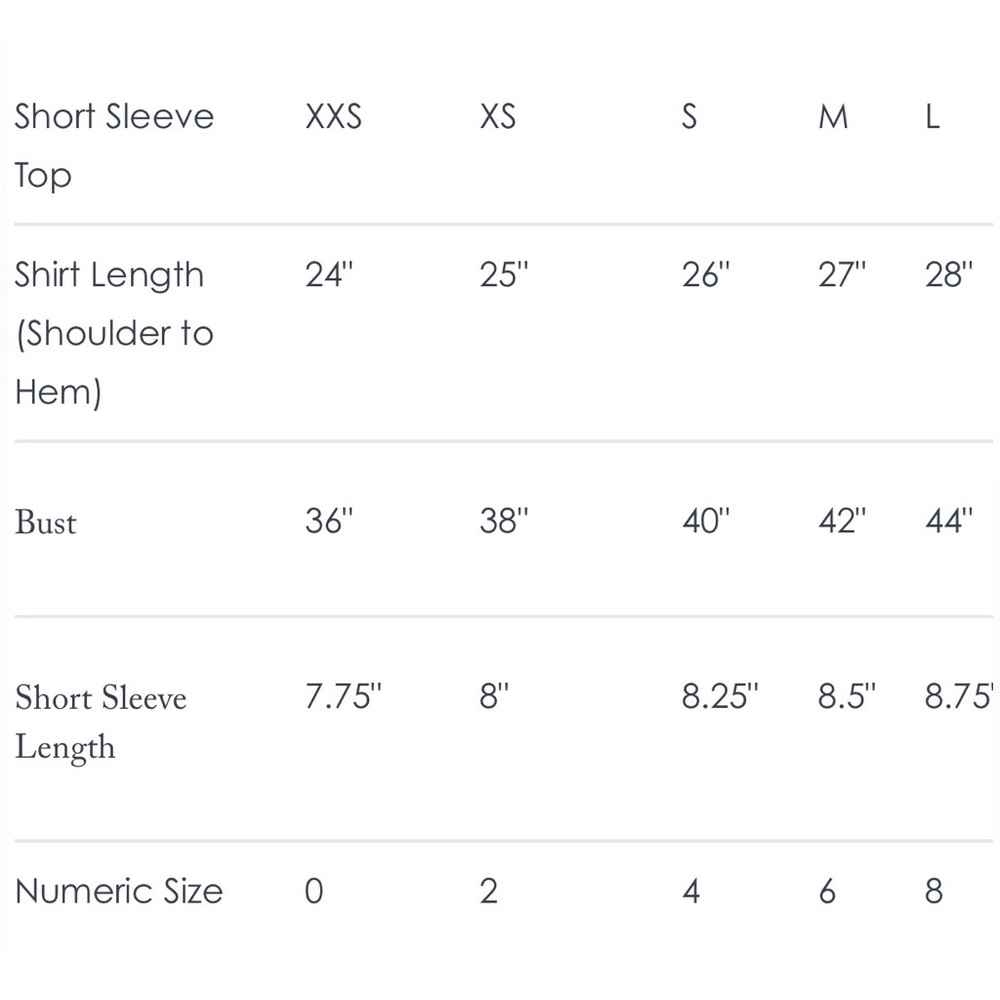The image size is (1000, 1000).
Task: Select the XS size column header
Action: click(x=497, y=117)
